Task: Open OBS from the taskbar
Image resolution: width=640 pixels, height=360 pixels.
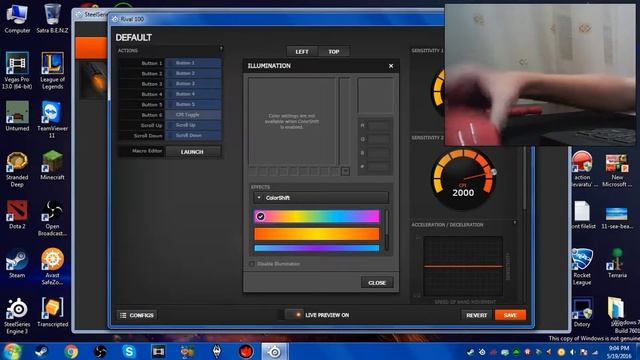Action: tap(100, 351)
